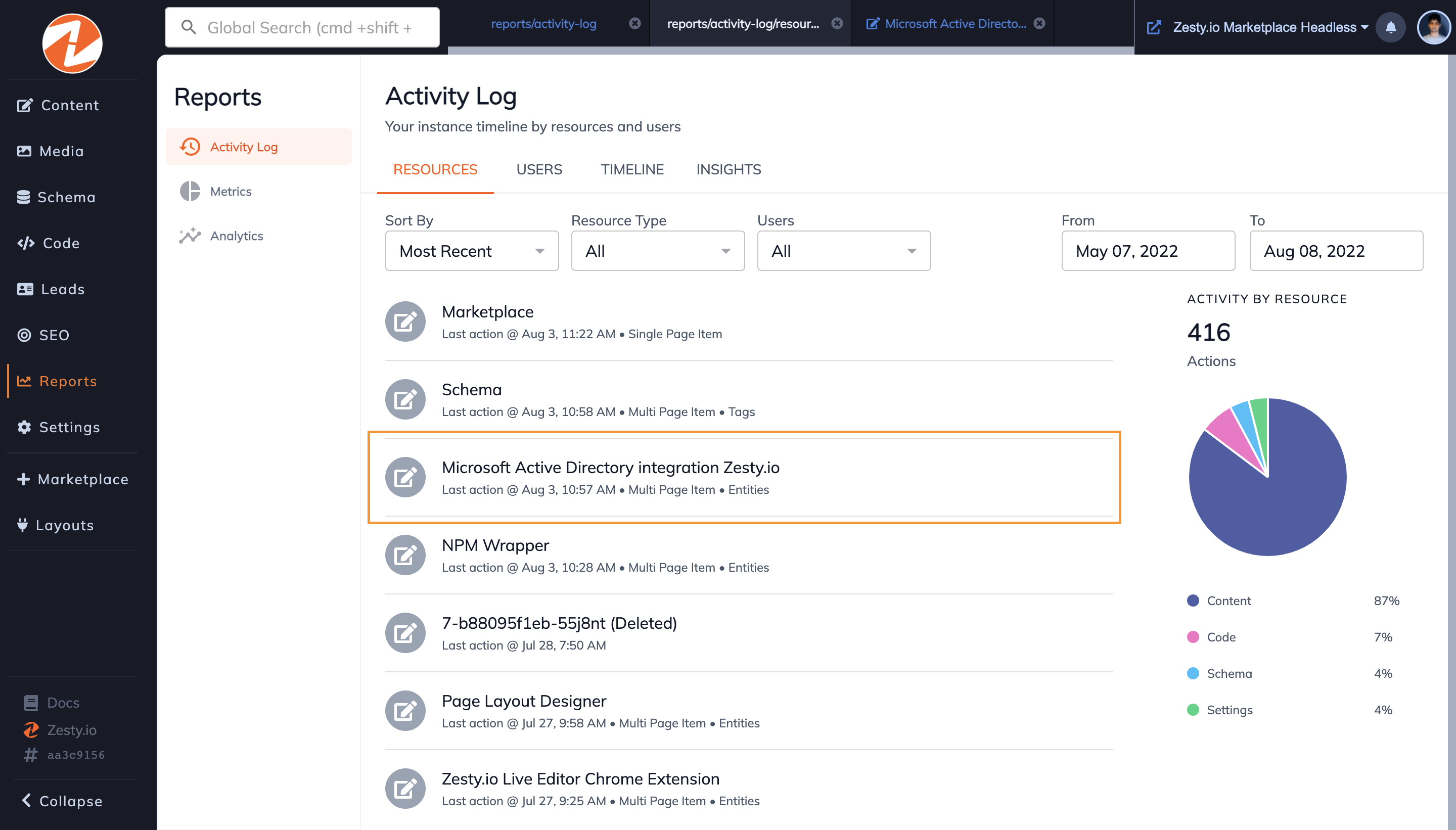Click the From date field

(1148, 251)
